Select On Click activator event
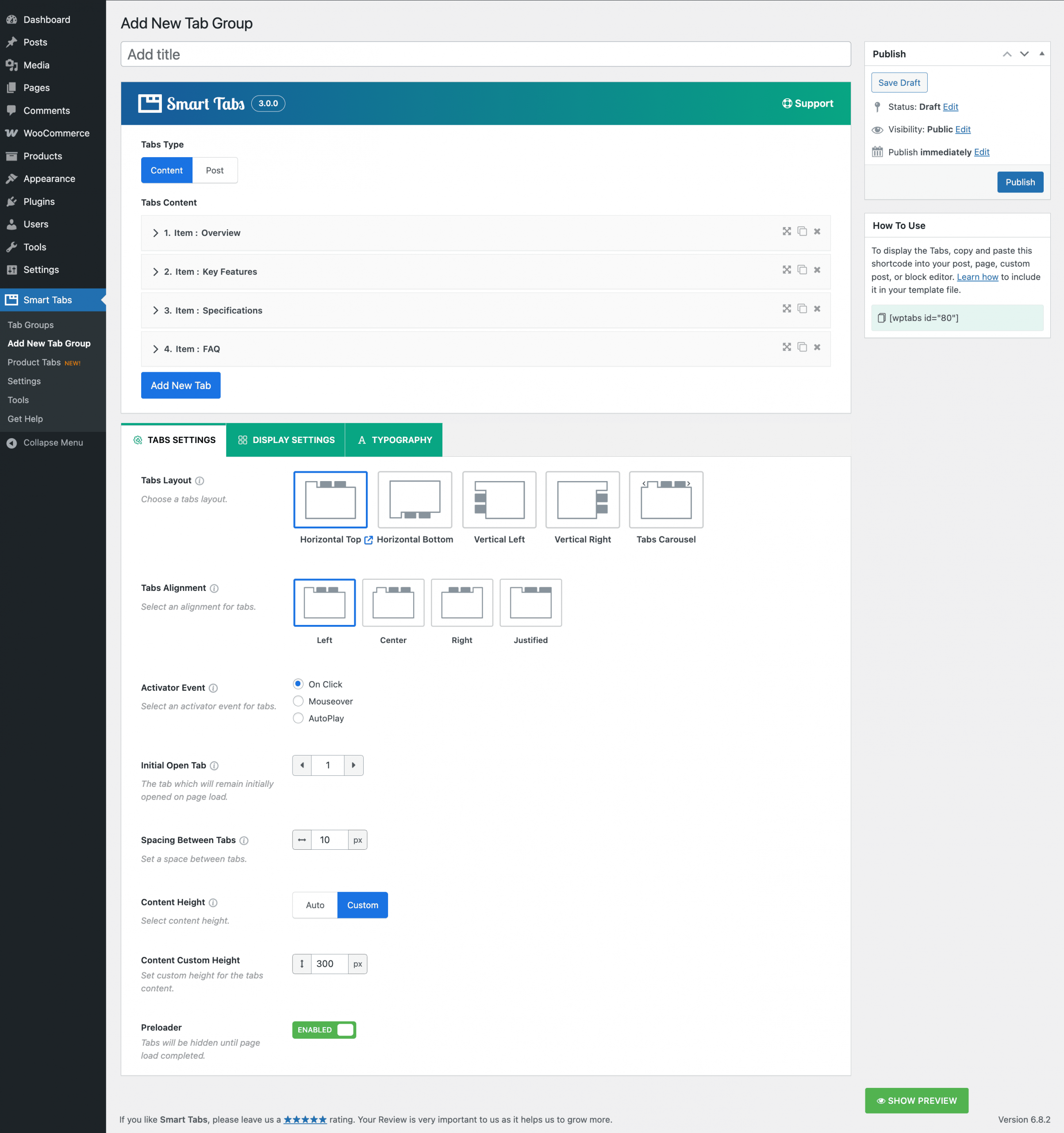This screenshot has height=1133, width=1064. [298, 684]
